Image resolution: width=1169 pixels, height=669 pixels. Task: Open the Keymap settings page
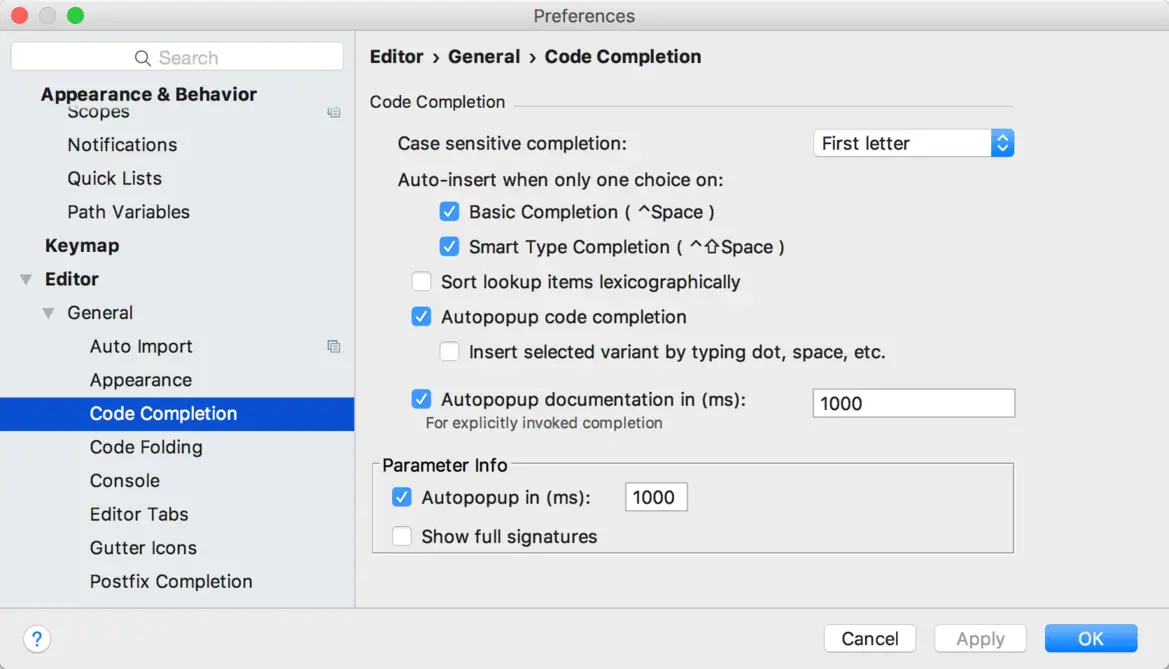pyautogui.click(x=82, y=246)
